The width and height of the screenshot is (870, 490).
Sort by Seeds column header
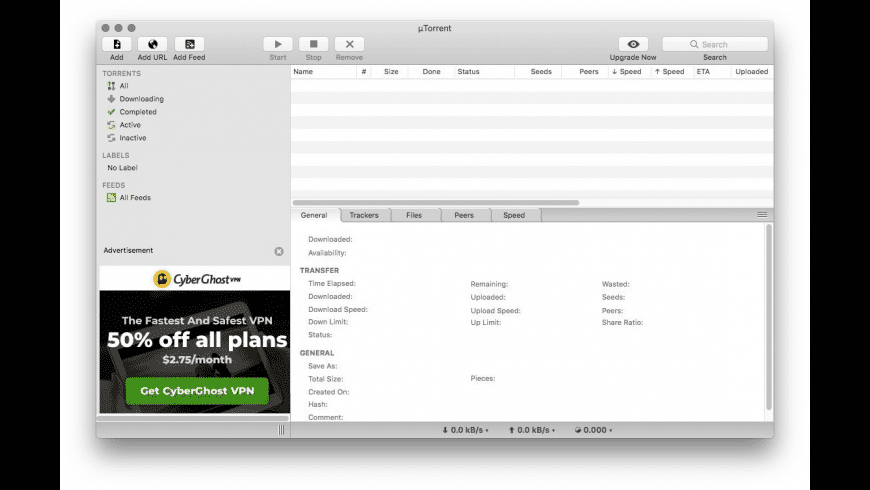[x=539, y=72]
